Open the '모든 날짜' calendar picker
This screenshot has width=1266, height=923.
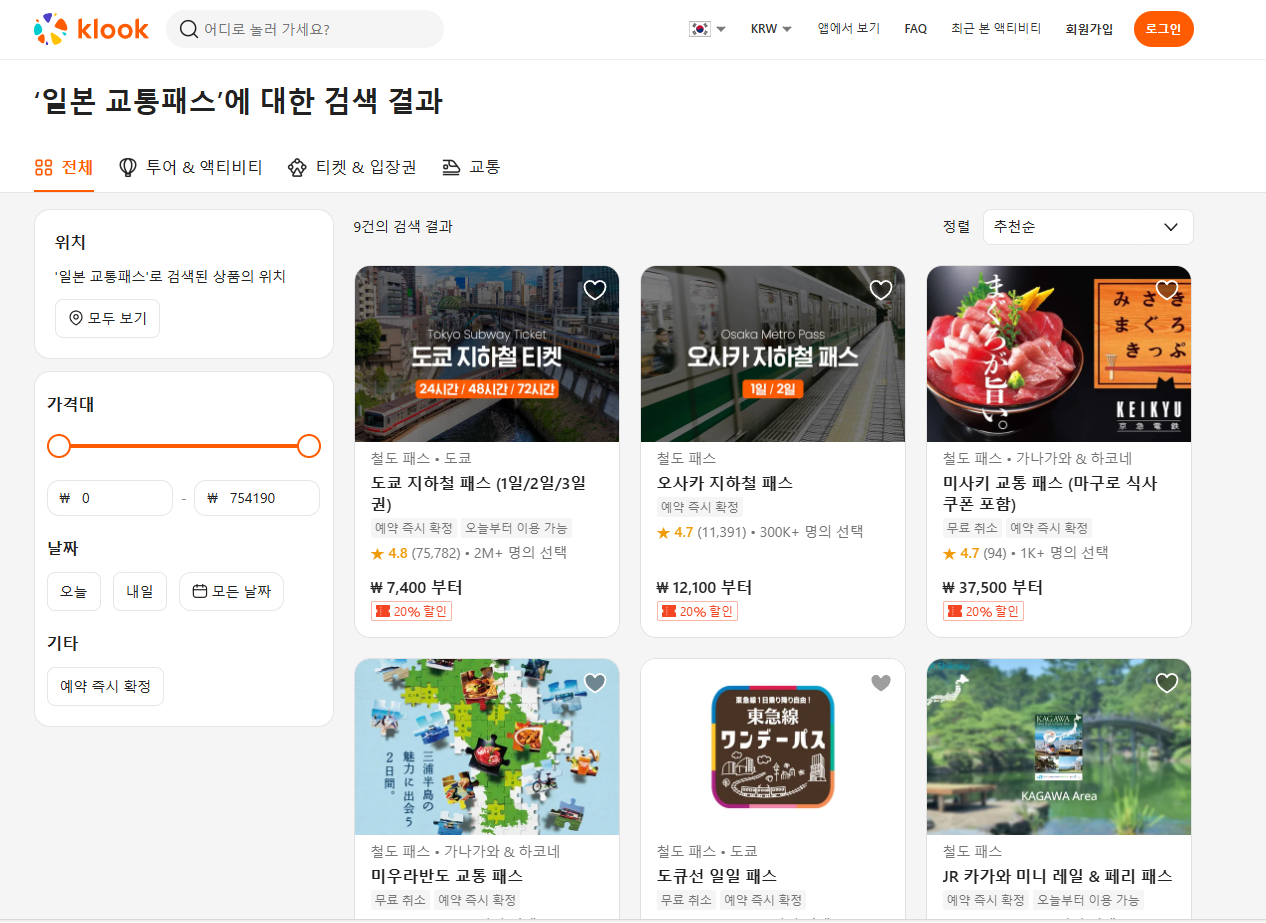(231, 591)
